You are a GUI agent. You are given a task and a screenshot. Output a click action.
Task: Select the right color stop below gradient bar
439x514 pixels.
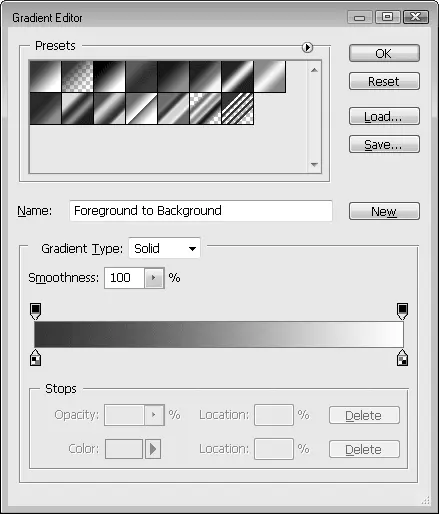pyautogui.click(x=402, y=358)
